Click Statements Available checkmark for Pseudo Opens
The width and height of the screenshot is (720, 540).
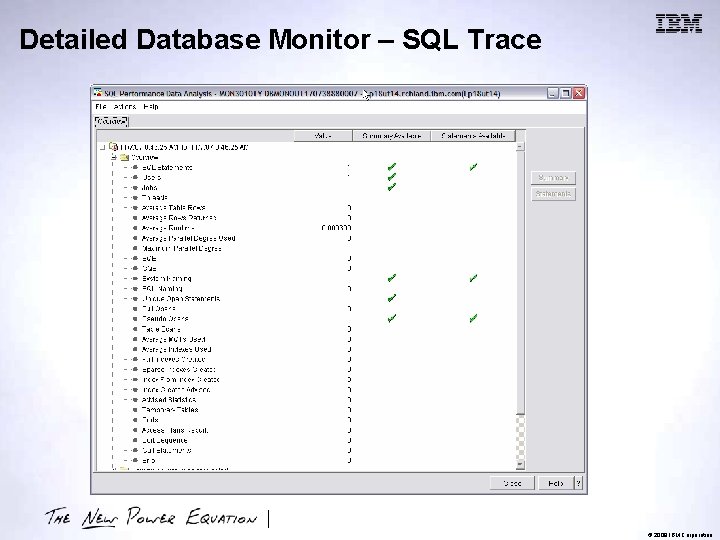coord(473,318)
